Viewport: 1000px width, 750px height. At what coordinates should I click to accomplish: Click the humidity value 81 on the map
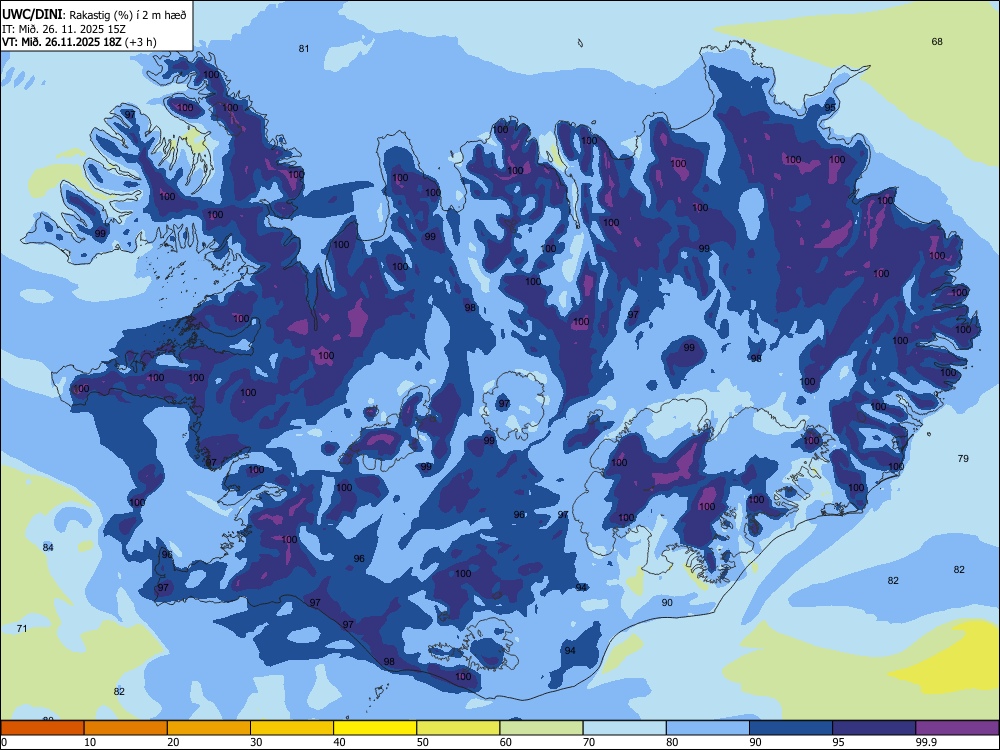pyautogui.click(x=304, y=48)
